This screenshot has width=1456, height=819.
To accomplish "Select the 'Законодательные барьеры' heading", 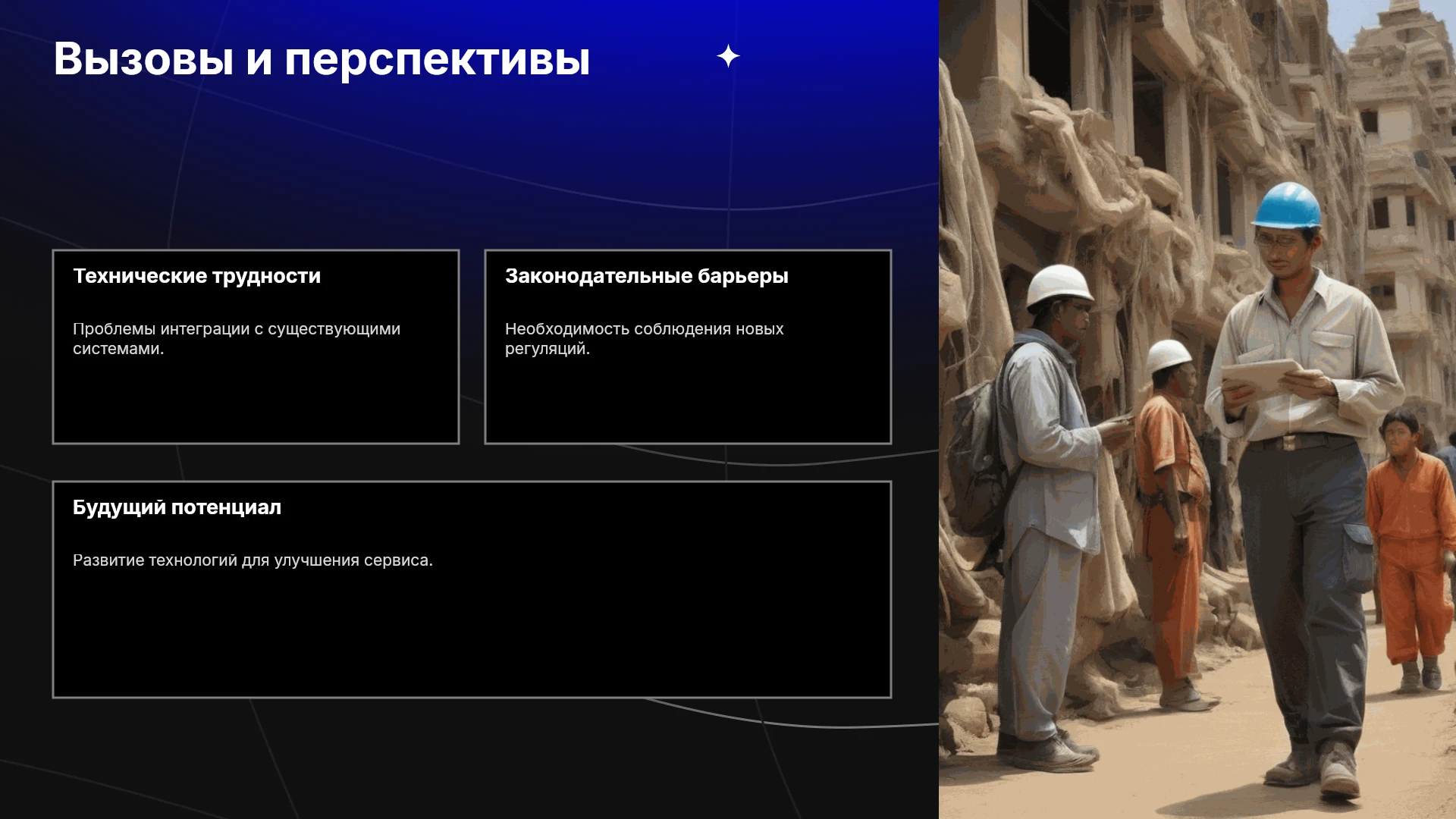I will click(646, 276).
